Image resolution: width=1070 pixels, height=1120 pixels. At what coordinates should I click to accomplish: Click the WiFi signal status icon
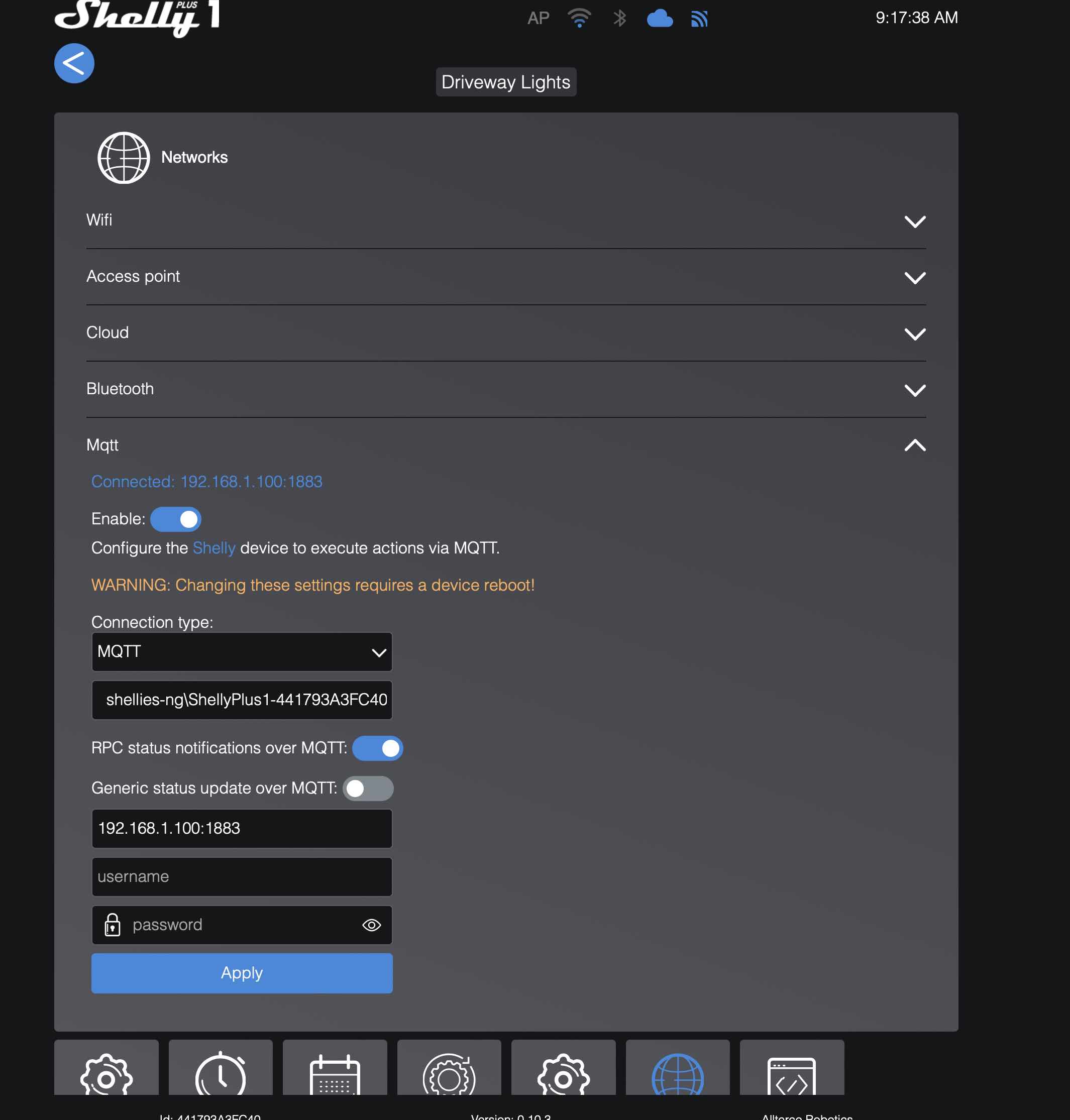(x=579, y=18)
